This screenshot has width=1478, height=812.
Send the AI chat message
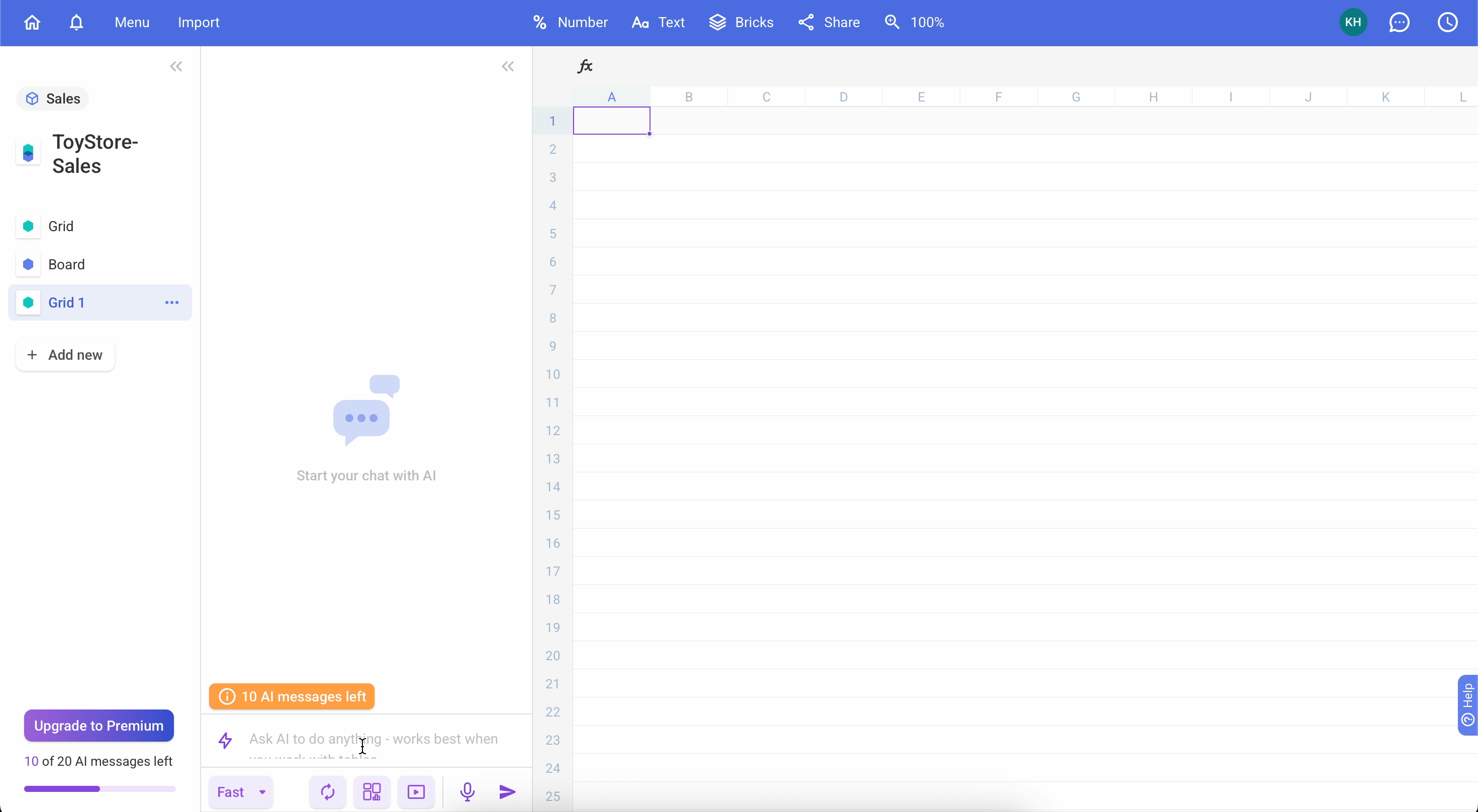point(507,792)
